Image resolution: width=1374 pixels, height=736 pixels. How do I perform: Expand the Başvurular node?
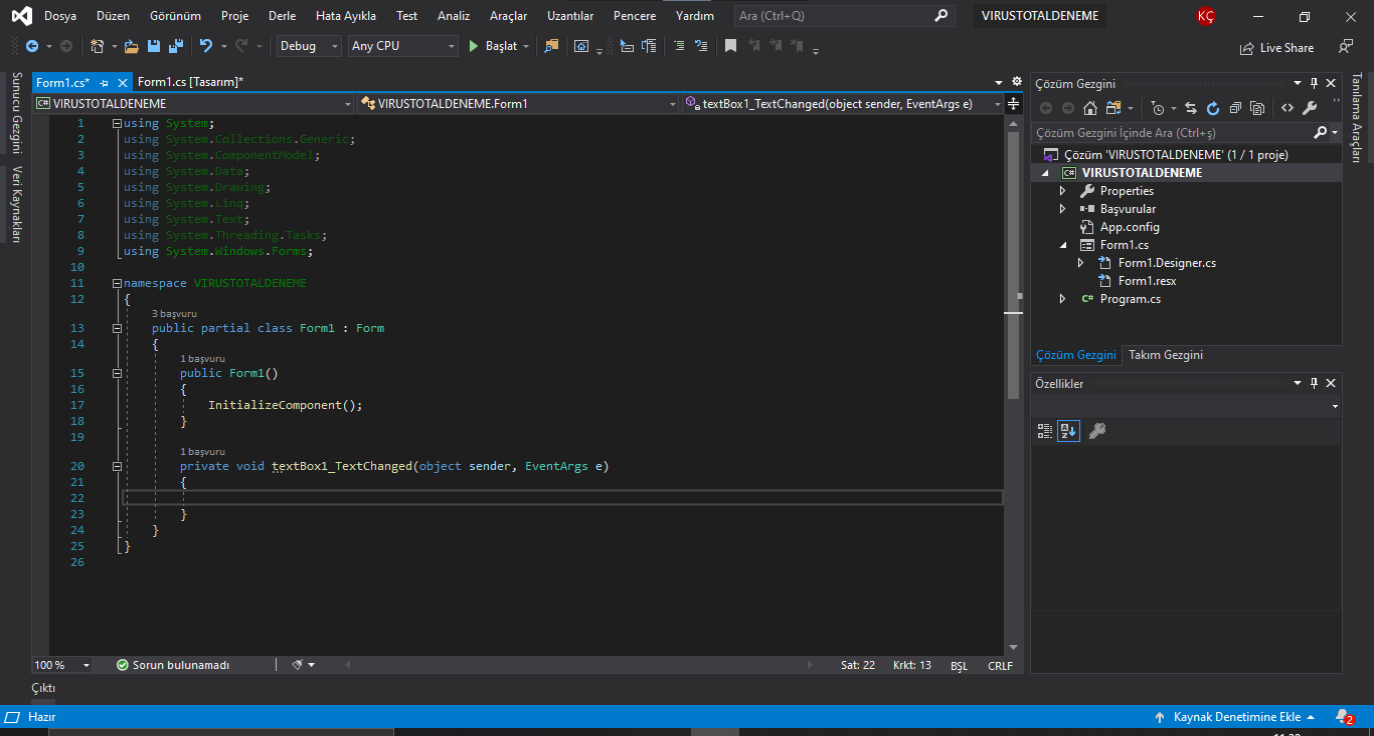tap(1062, 209)
